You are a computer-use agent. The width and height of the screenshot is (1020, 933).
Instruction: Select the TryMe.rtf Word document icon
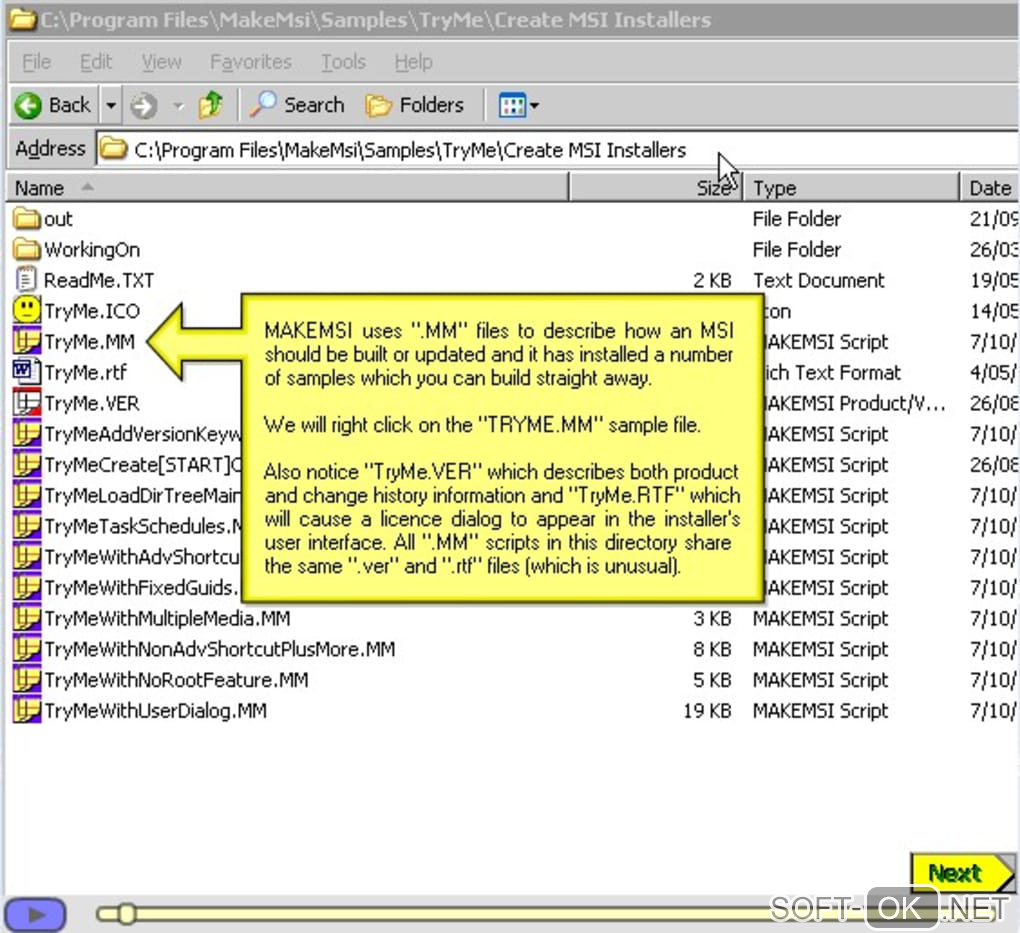tap(25, 372)
